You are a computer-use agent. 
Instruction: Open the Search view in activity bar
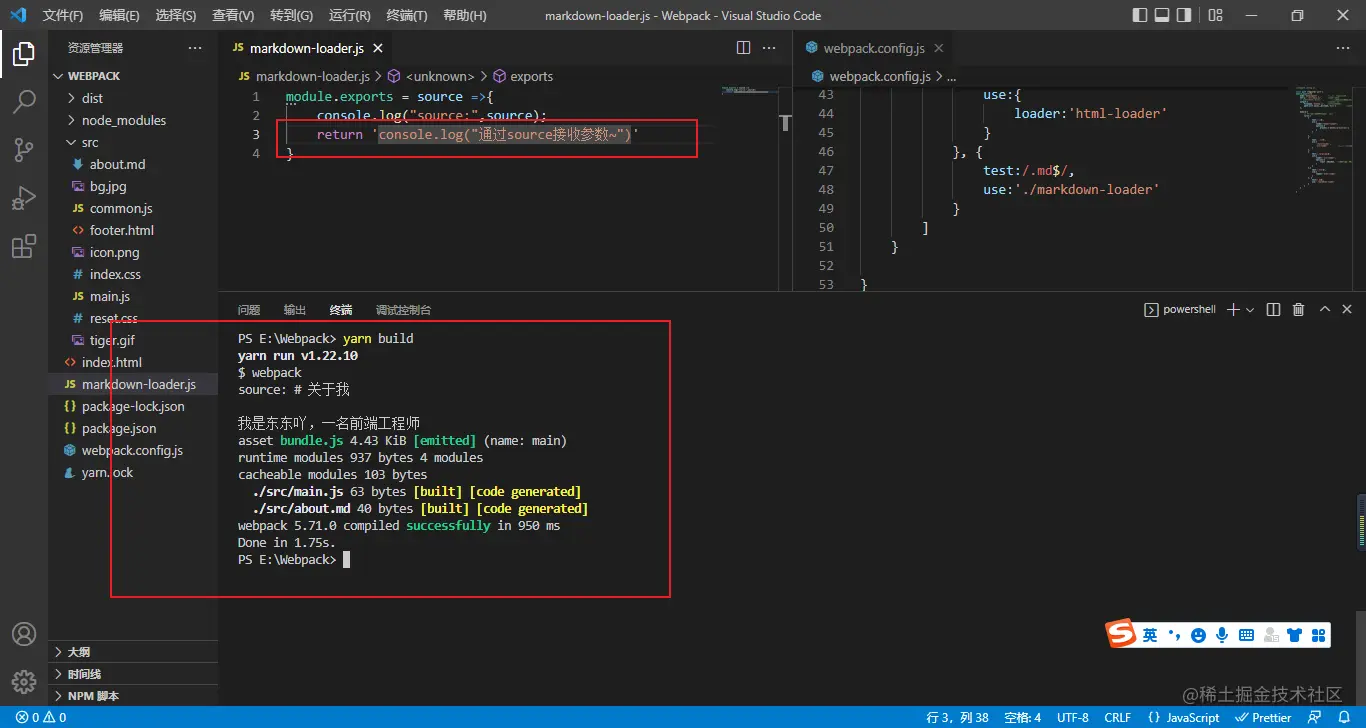[x=24, y=102]
